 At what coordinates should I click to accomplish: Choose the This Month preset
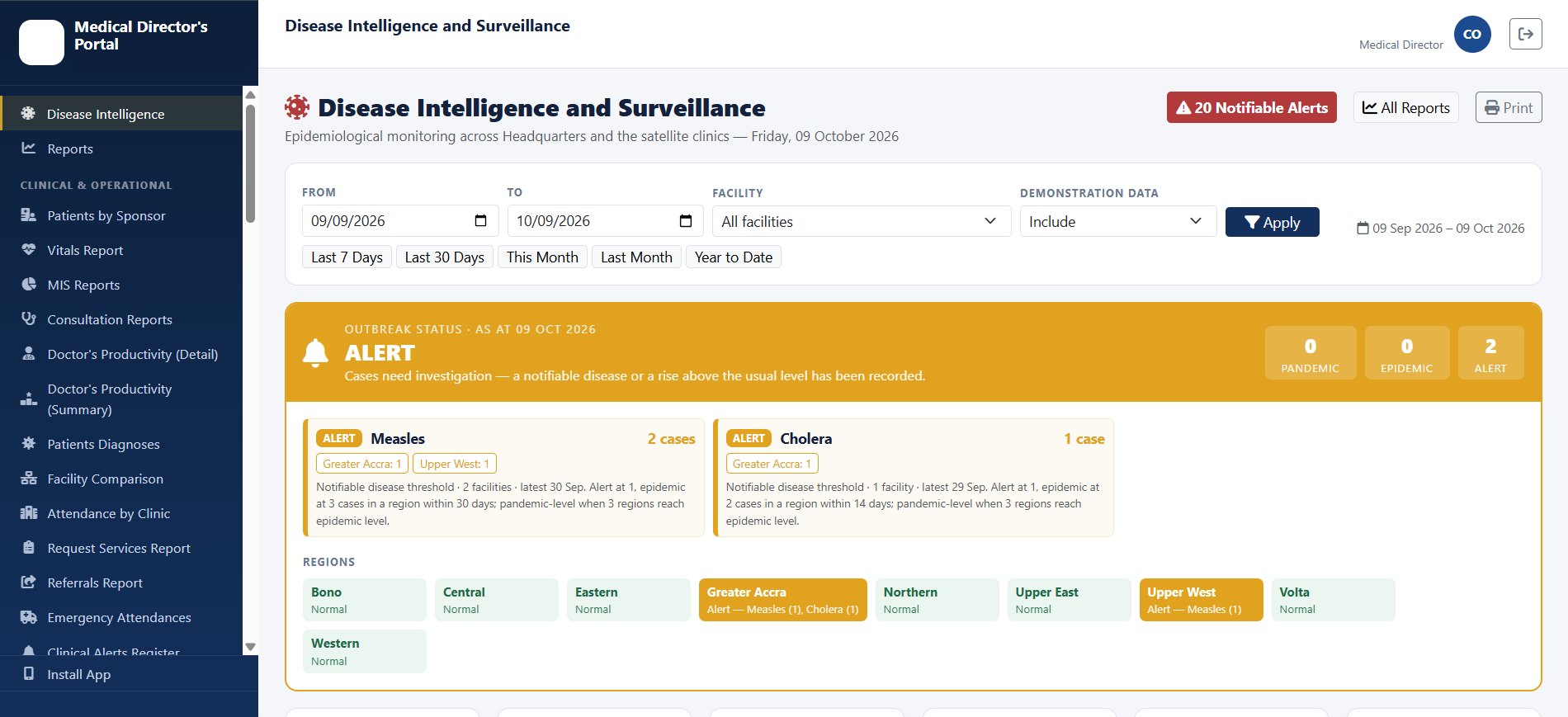542,257
